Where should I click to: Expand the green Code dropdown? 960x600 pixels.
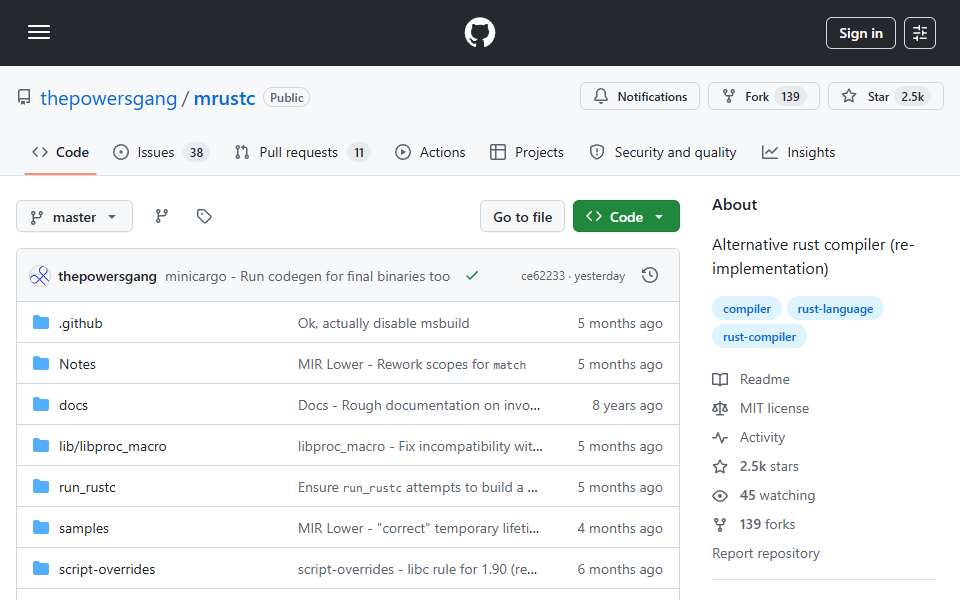click(626, 217)
